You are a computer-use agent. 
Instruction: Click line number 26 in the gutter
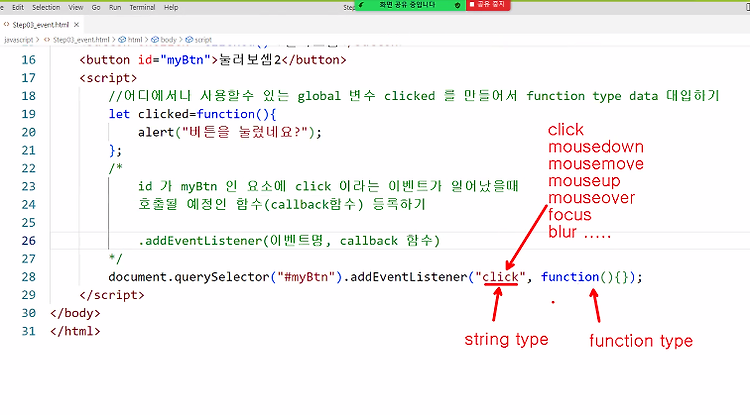coord(29,240)
